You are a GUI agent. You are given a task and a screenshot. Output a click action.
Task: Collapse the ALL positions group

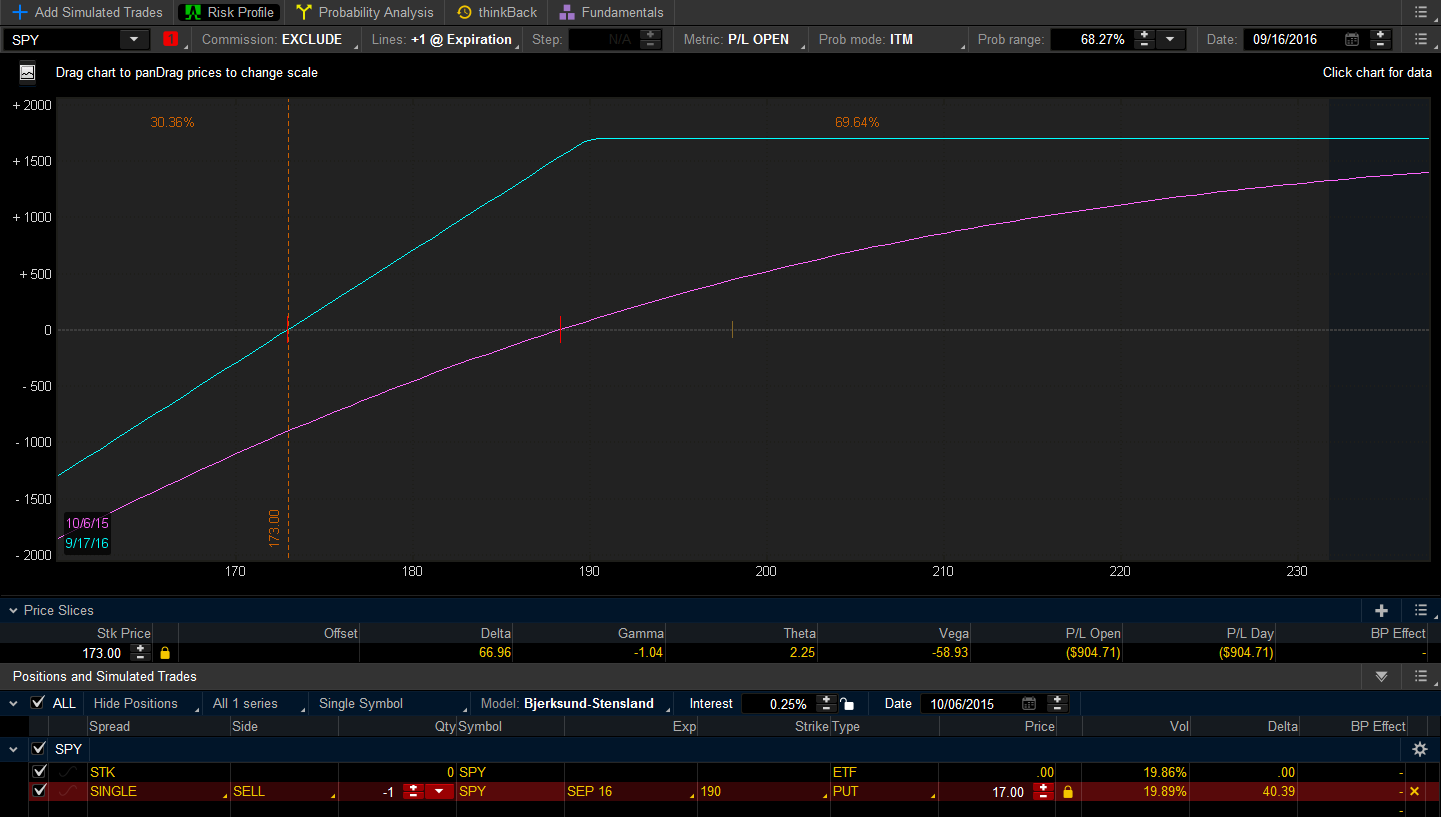tap(13, 703)
